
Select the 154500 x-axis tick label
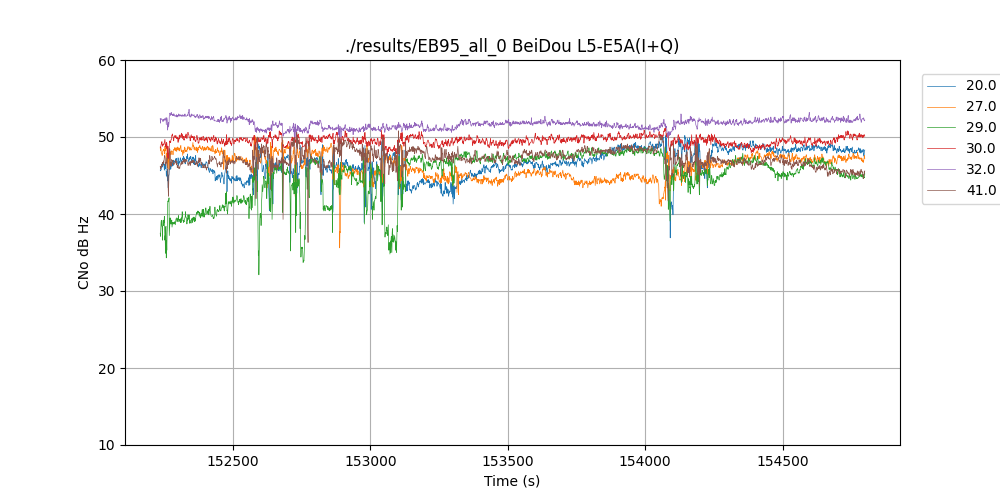[x=782, y=462]
